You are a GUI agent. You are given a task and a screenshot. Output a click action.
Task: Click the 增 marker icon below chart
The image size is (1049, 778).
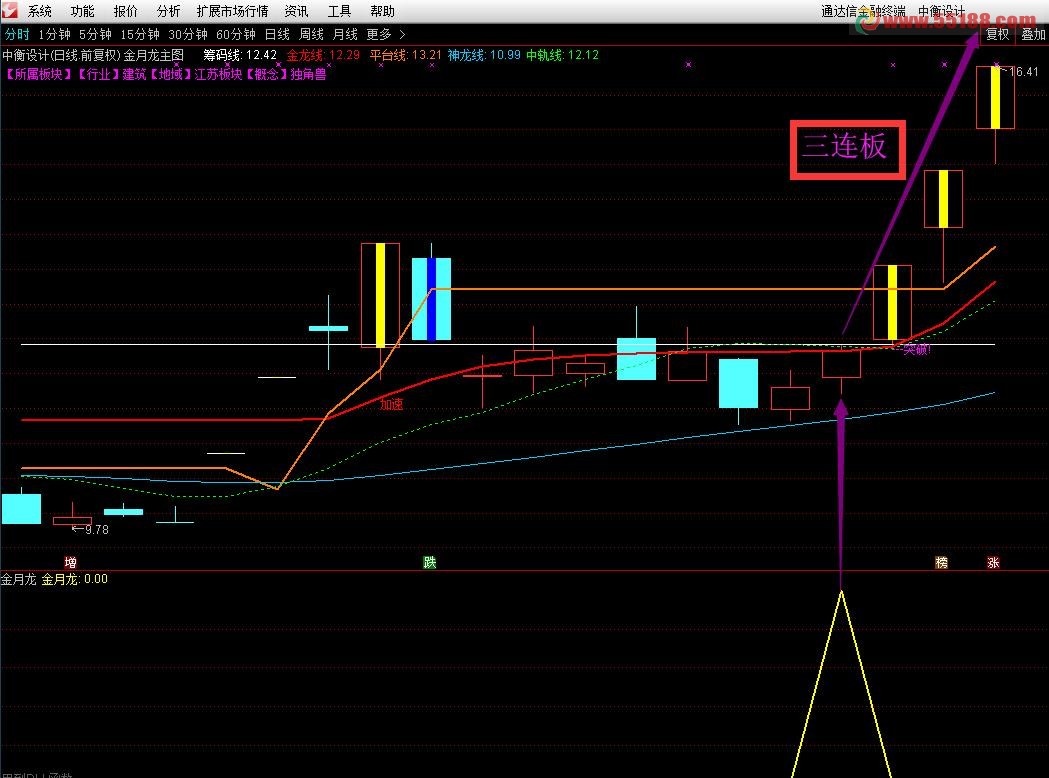pos(70,562)
